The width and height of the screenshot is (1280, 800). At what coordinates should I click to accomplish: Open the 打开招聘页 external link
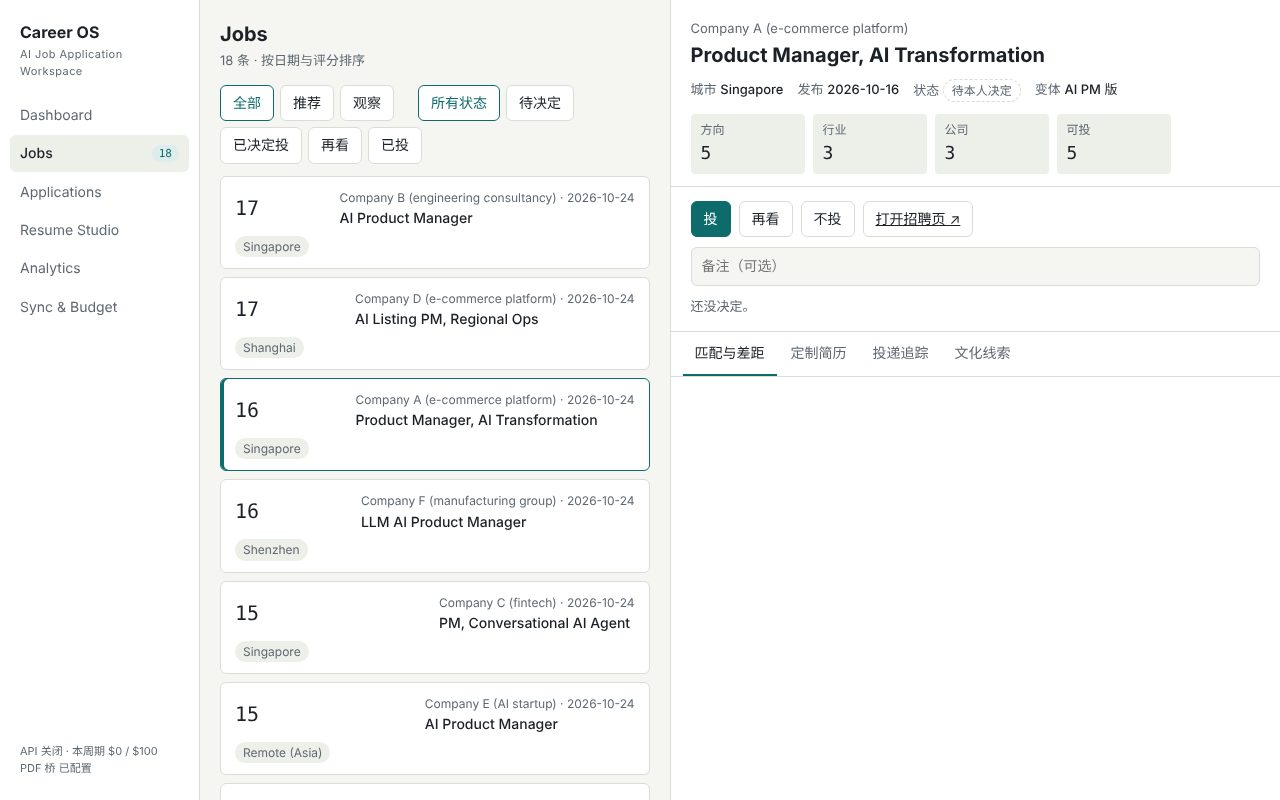coord(918,219)
